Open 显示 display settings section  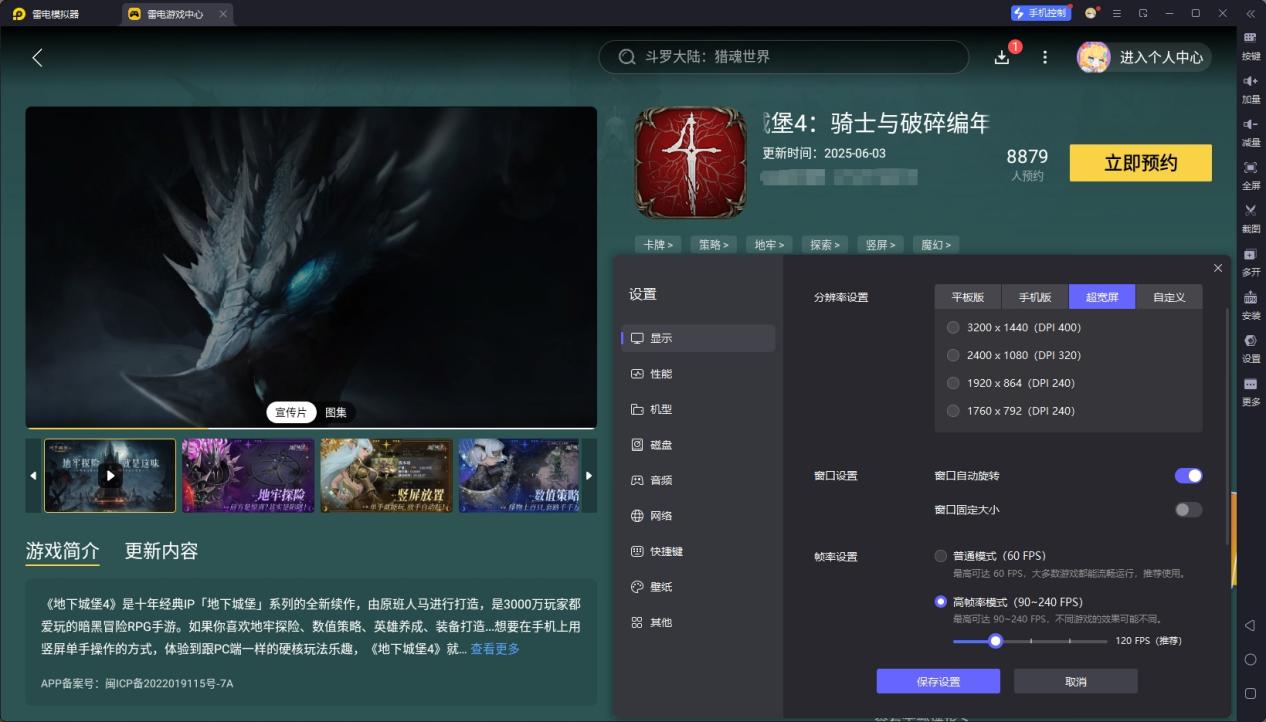tap(698, 338)
